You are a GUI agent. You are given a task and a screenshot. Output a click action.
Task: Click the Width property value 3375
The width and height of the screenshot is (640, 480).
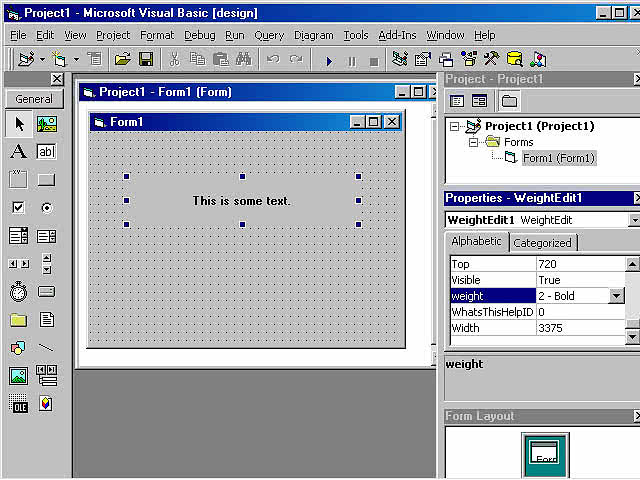[x=580, y=328]
